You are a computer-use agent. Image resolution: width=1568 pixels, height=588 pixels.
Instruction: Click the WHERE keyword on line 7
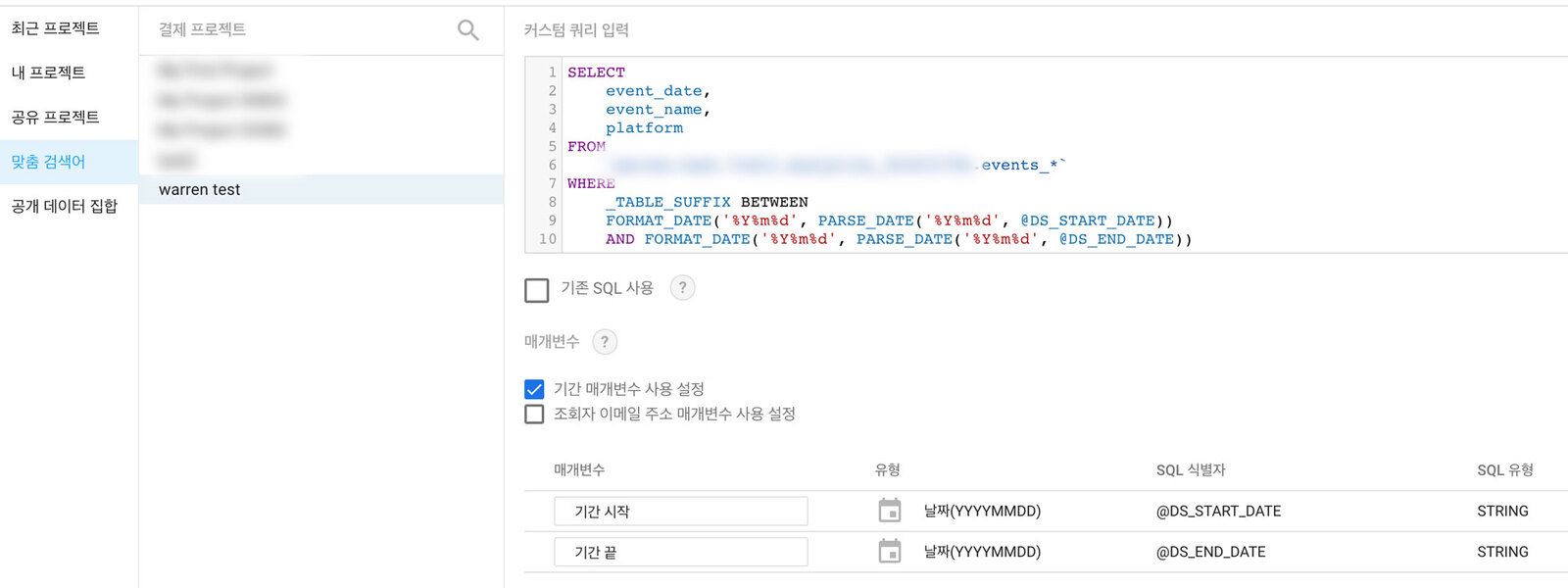(591, 184)
